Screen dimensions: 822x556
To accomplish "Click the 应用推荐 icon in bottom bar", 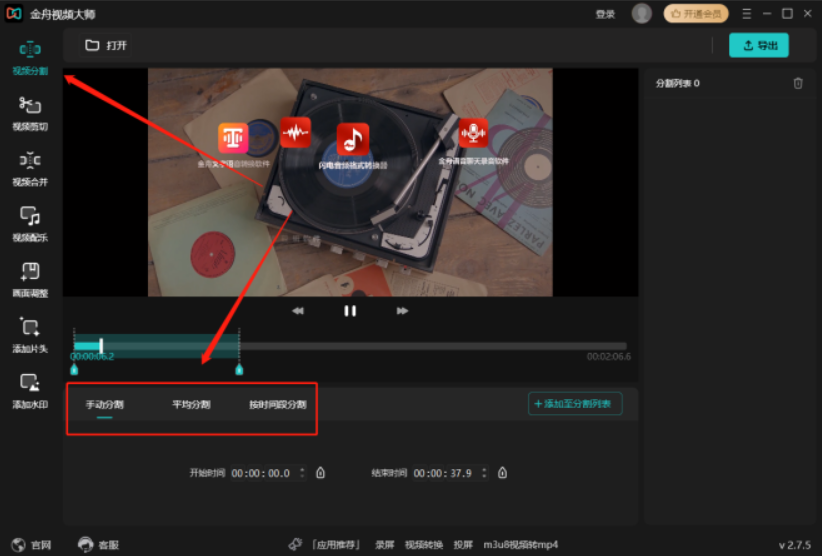I will 296,544.
